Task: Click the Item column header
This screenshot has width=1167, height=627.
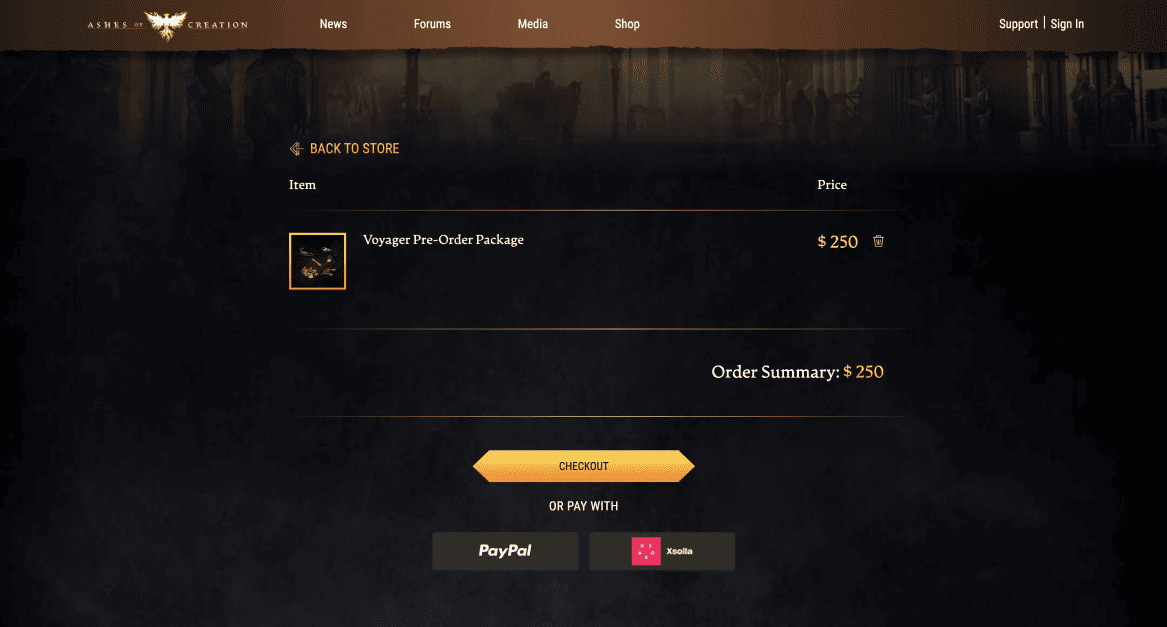Action: pyautogui.click(x=302, y=185)
